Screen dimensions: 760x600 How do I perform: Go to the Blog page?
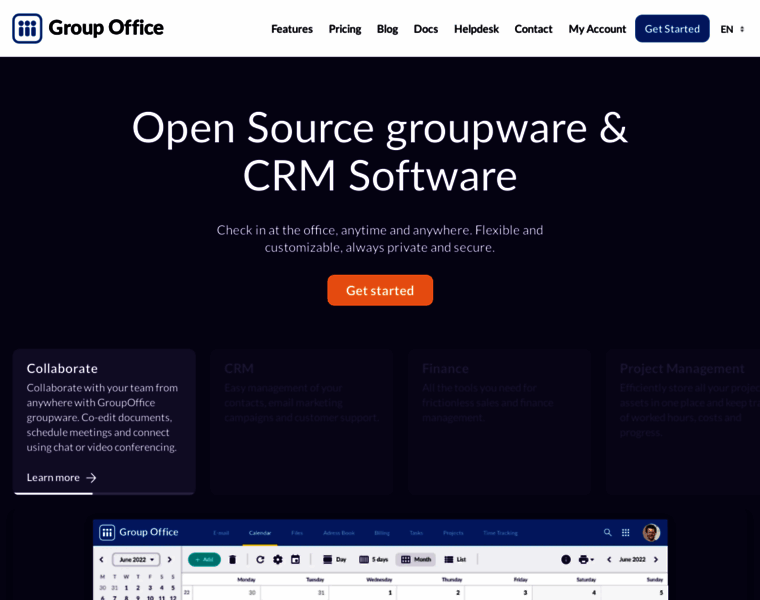(387, 29)
